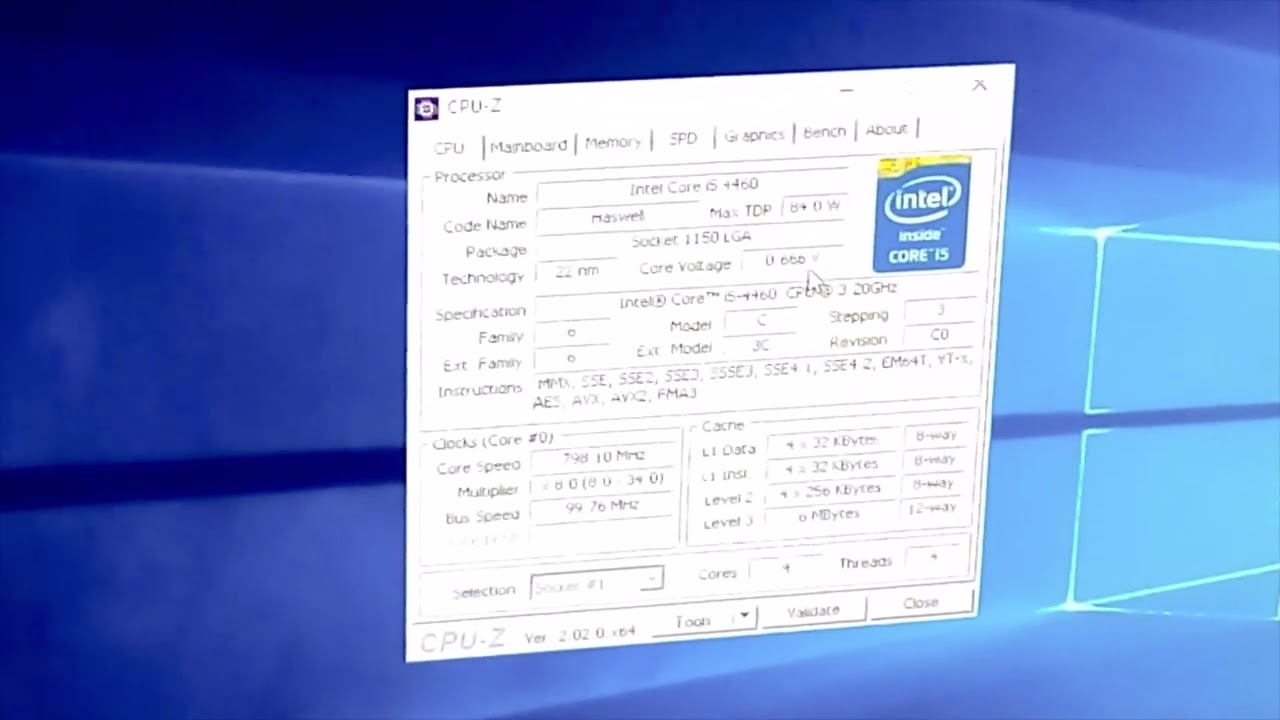Click the Code Name field Haswell
This screenshot has width=1280, height=720.
coord(618,216)
